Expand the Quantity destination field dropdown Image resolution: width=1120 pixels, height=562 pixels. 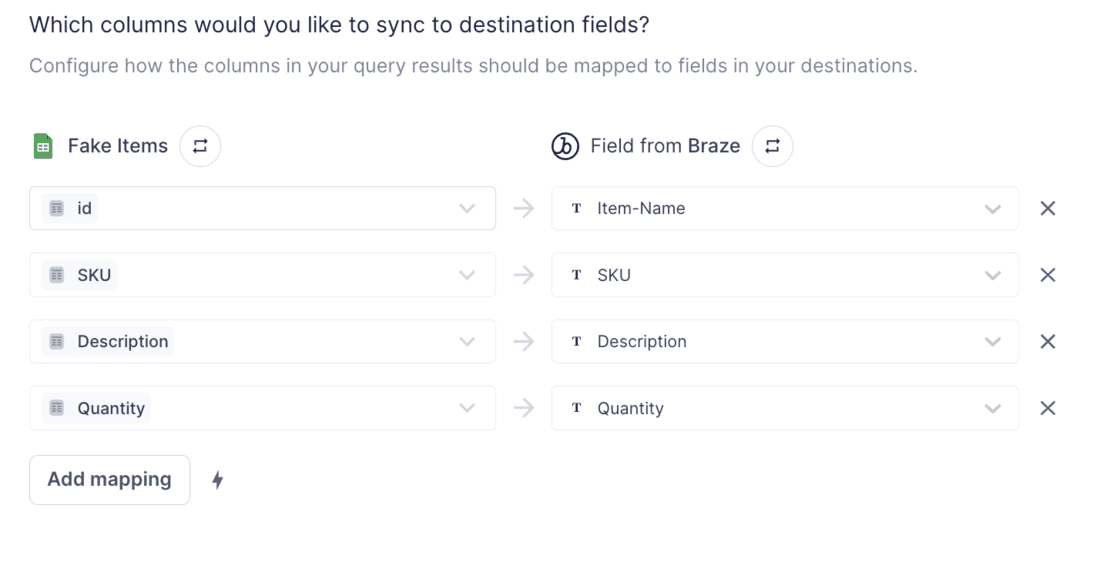(992, 408)
